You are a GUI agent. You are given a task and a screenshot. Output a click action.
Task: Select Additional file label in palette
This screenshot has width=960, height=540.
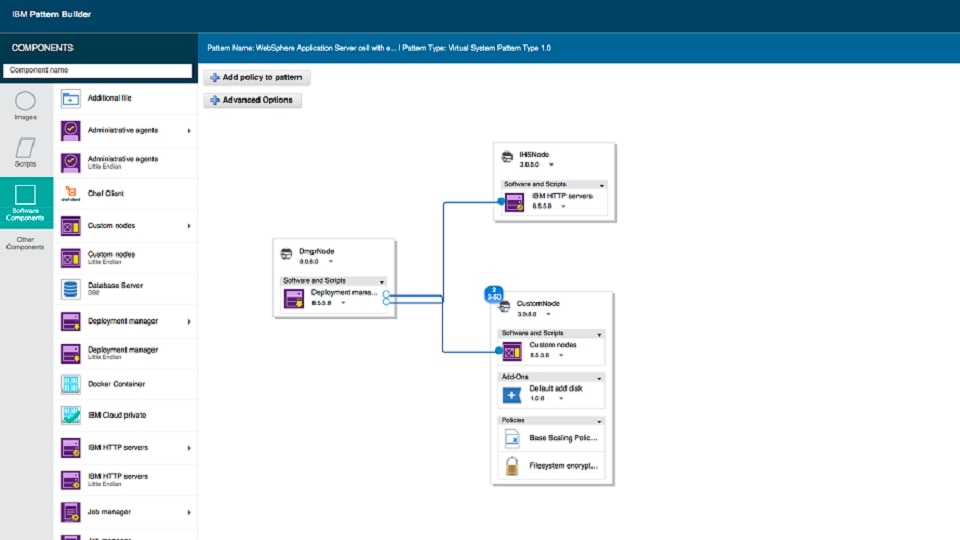(x=109, y=98)
